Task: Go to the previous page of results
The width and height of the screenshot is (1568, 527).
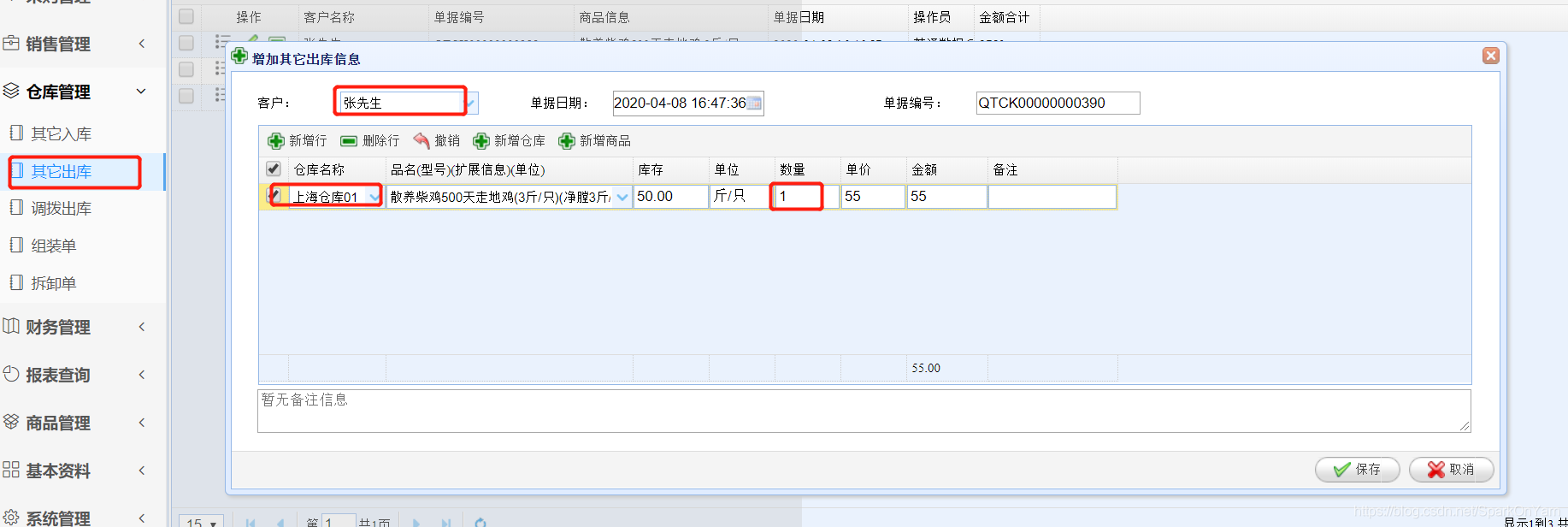Action: (280, 523)
